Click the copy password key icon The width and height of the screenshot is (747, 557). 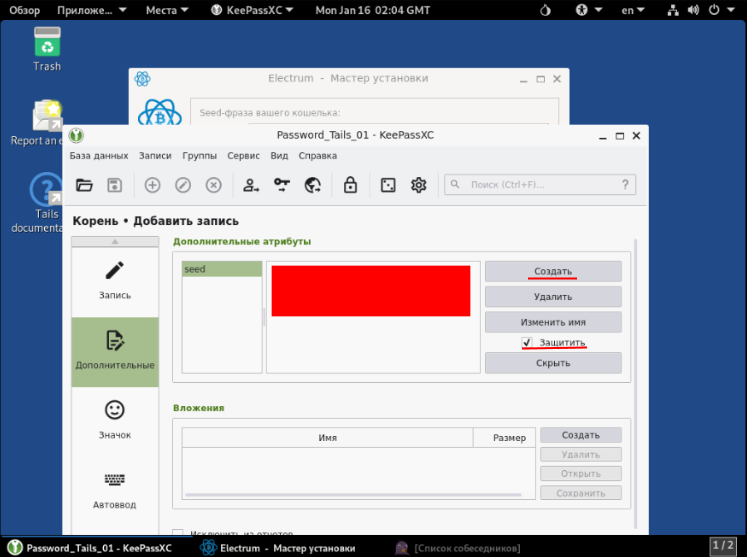pyautogui.click(x=281, y=185)
